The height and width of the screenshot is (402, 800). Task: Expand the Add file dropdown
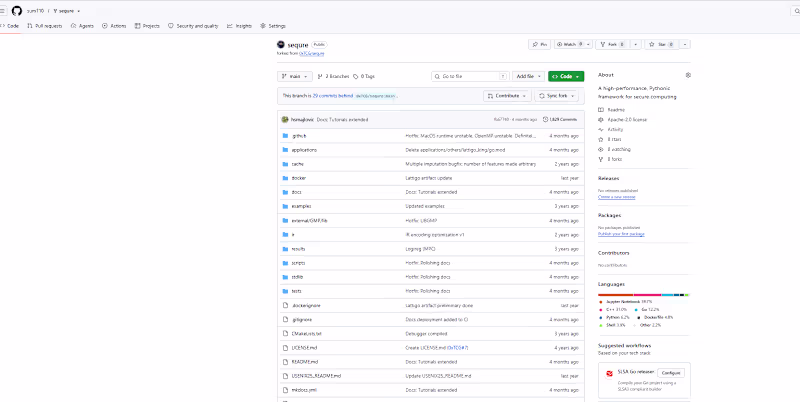[529, 76]
